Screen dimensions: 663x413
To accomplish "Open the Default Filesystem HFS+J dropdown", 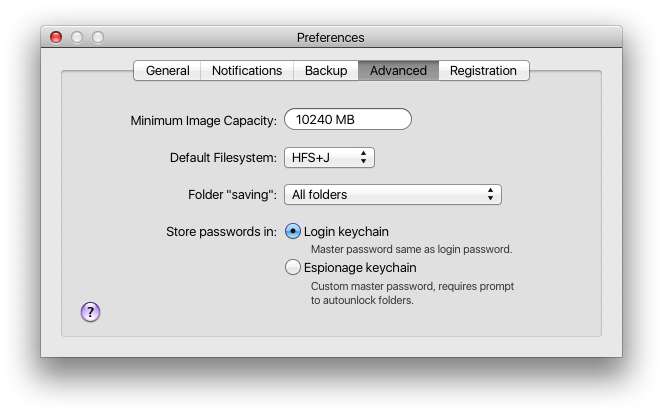I will [329, 157].
